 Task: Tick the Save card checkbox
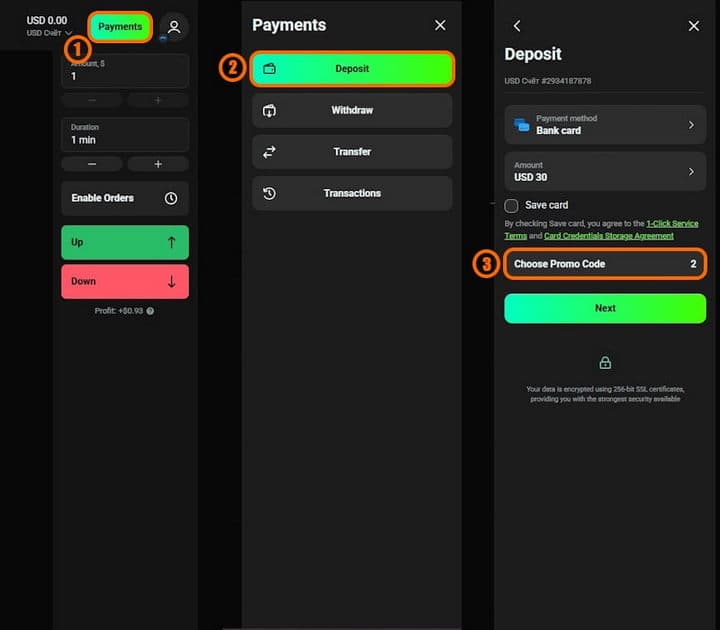(511, 206)
